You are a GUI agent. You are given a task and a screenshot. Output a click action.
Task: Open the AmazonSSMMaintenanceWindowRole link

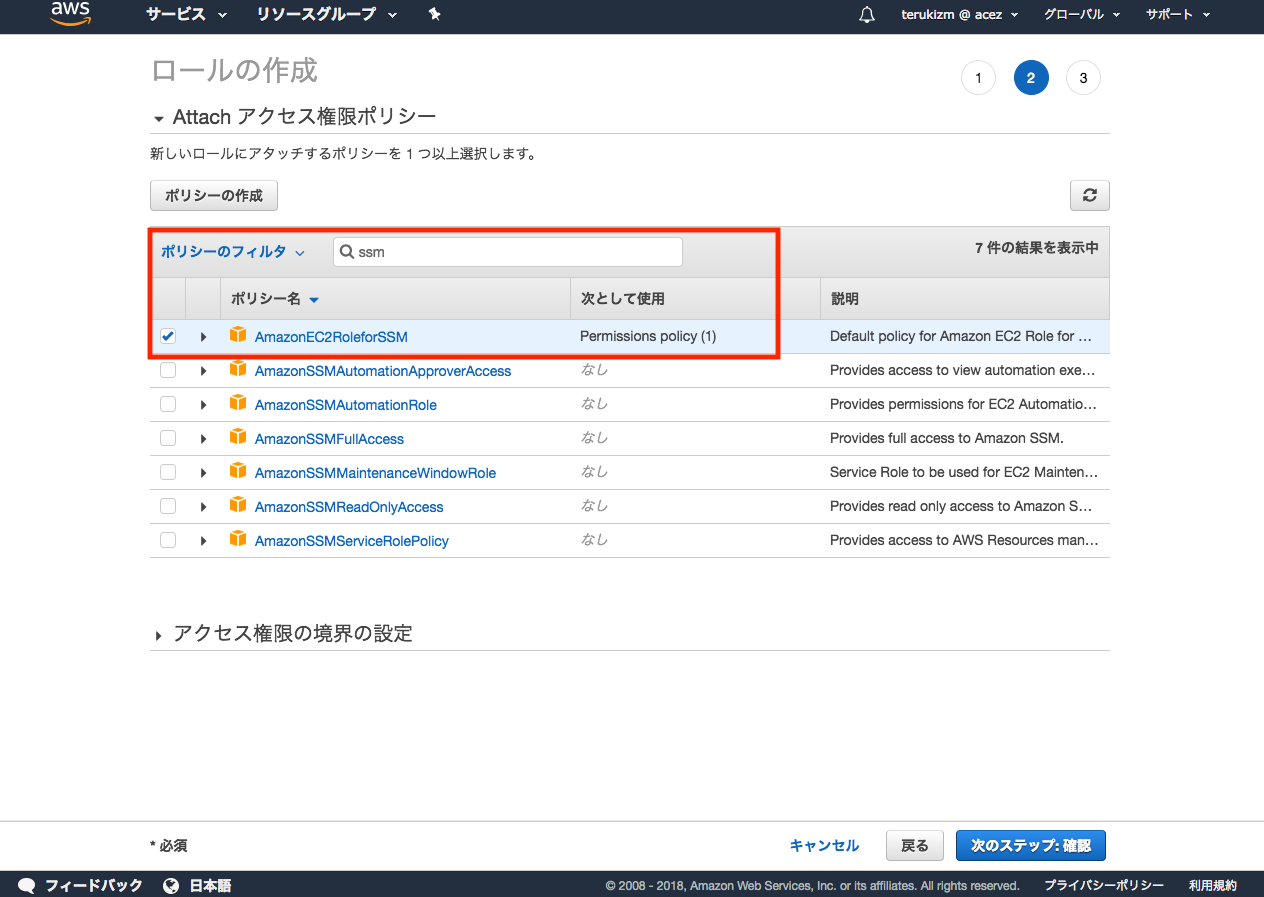point(375,473)
